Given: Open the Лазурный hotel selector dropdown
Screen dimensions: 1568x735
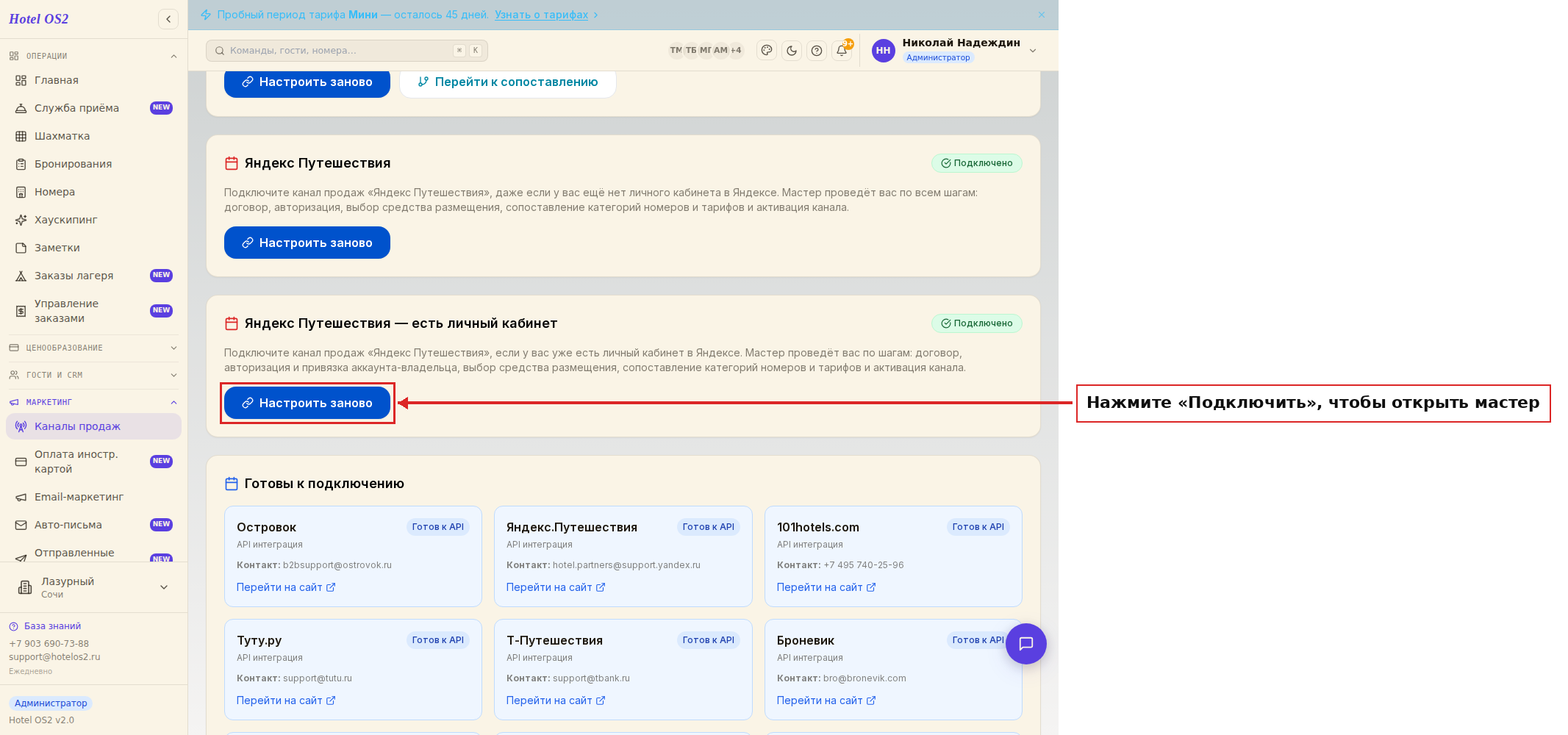Looking at the screenshot, I should click(x=93, y=587).
